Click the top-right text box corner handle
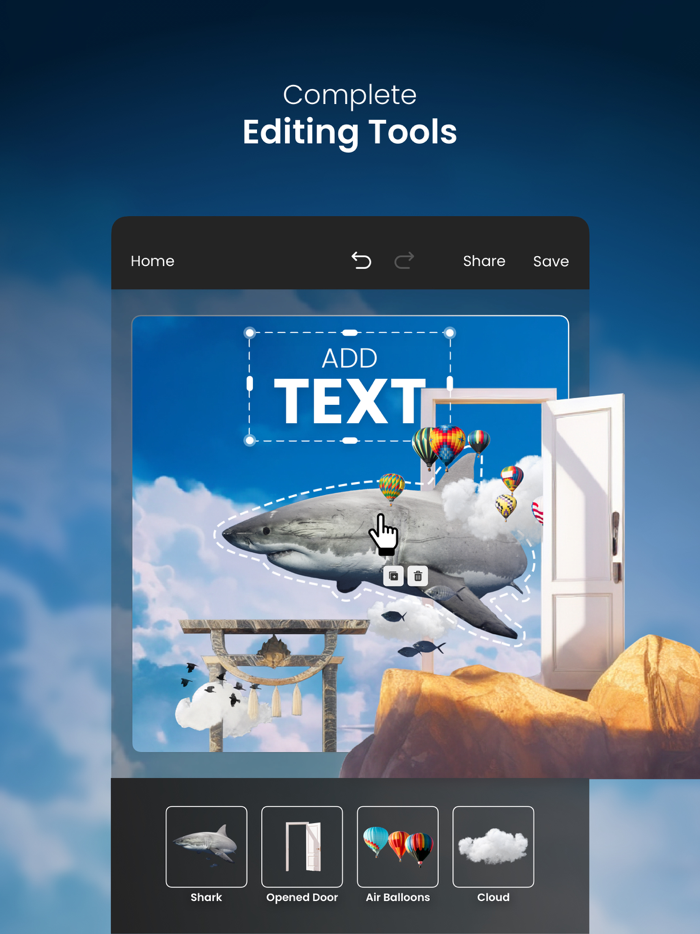 pos(450,332)
